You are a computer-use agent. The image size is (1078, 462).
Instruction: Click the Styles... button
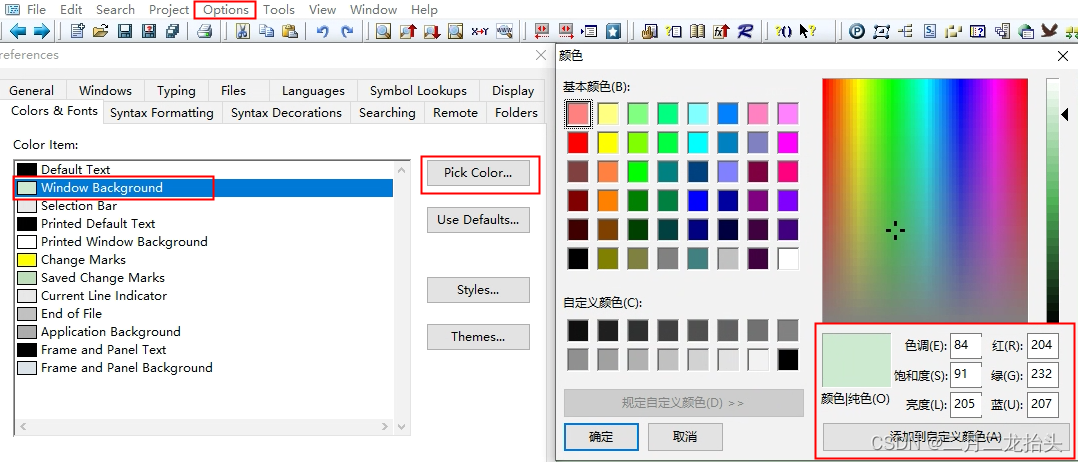pyautogui.click(x=478, y=290)
